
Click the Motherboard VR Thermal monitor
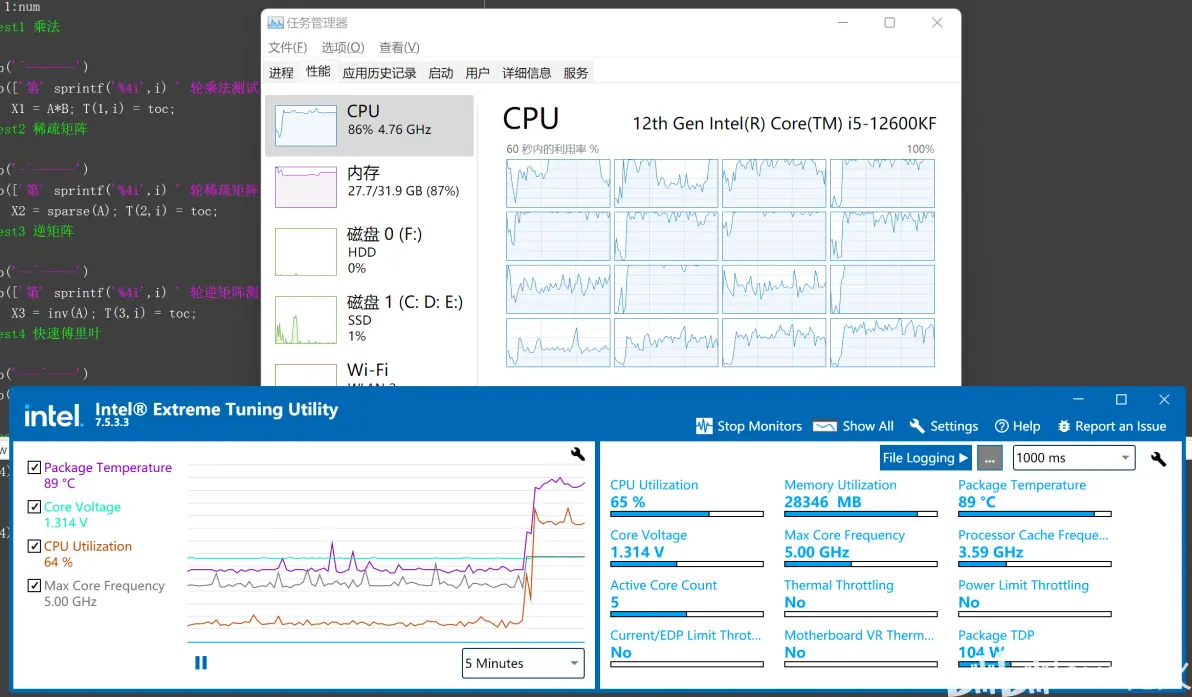click(x=861, y=648)
